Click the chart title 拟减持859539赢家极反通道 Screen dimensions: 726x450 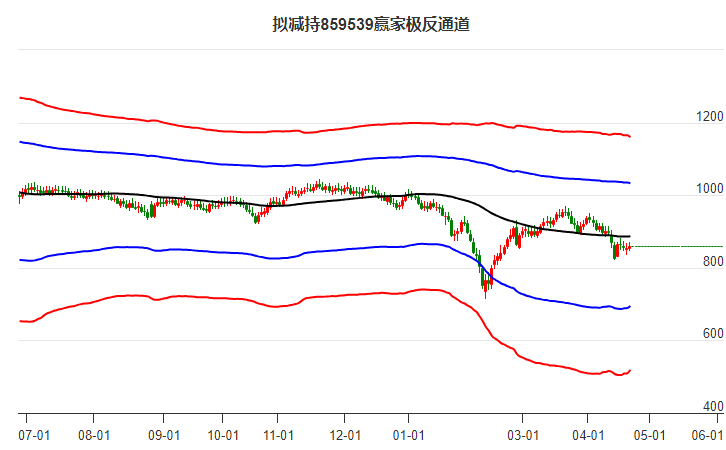(x=371, y=25)
